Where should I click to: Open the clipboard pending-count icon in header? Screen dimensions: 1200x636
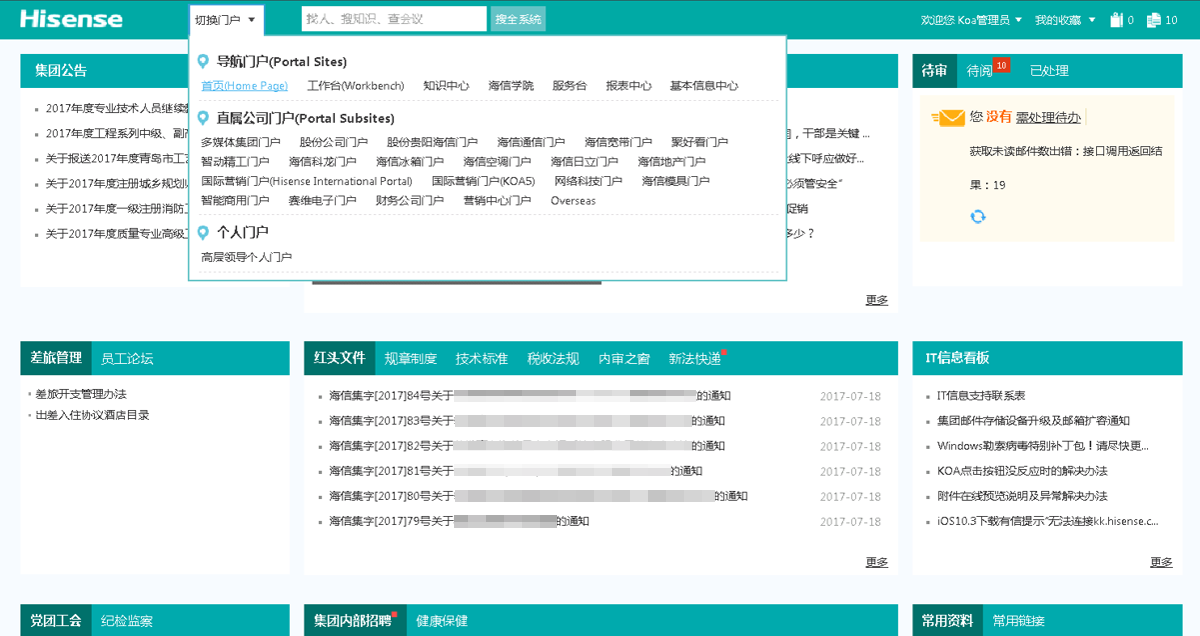pos(1116,19)
